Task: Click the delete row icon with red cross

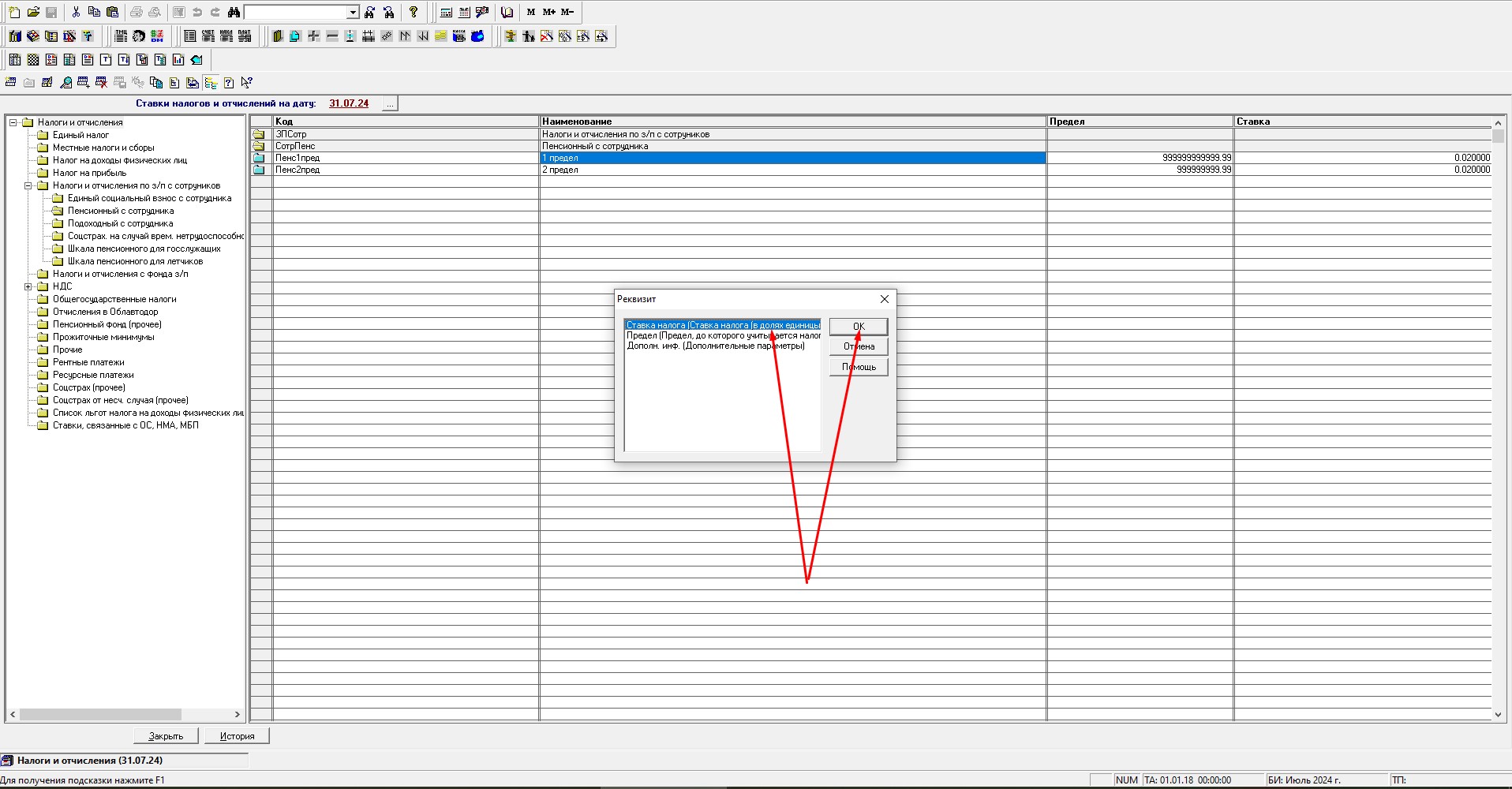Action: 101,82
